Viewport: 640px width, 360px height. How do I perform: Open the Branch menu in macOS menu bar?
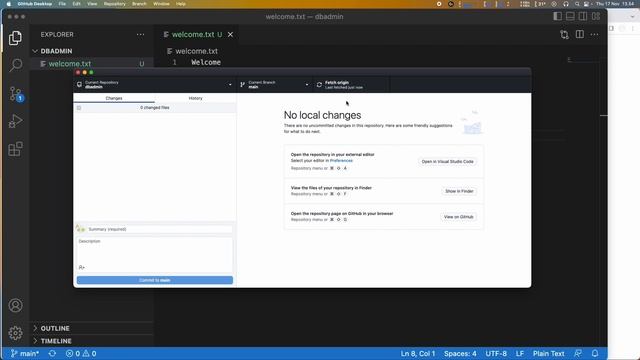[139, 4]
